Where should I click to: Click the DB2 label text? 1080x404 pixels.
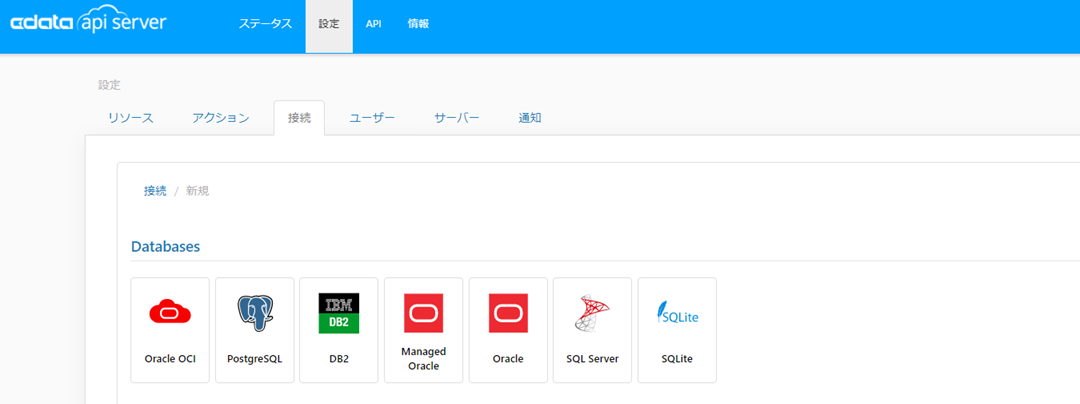(x=339, y=359)
